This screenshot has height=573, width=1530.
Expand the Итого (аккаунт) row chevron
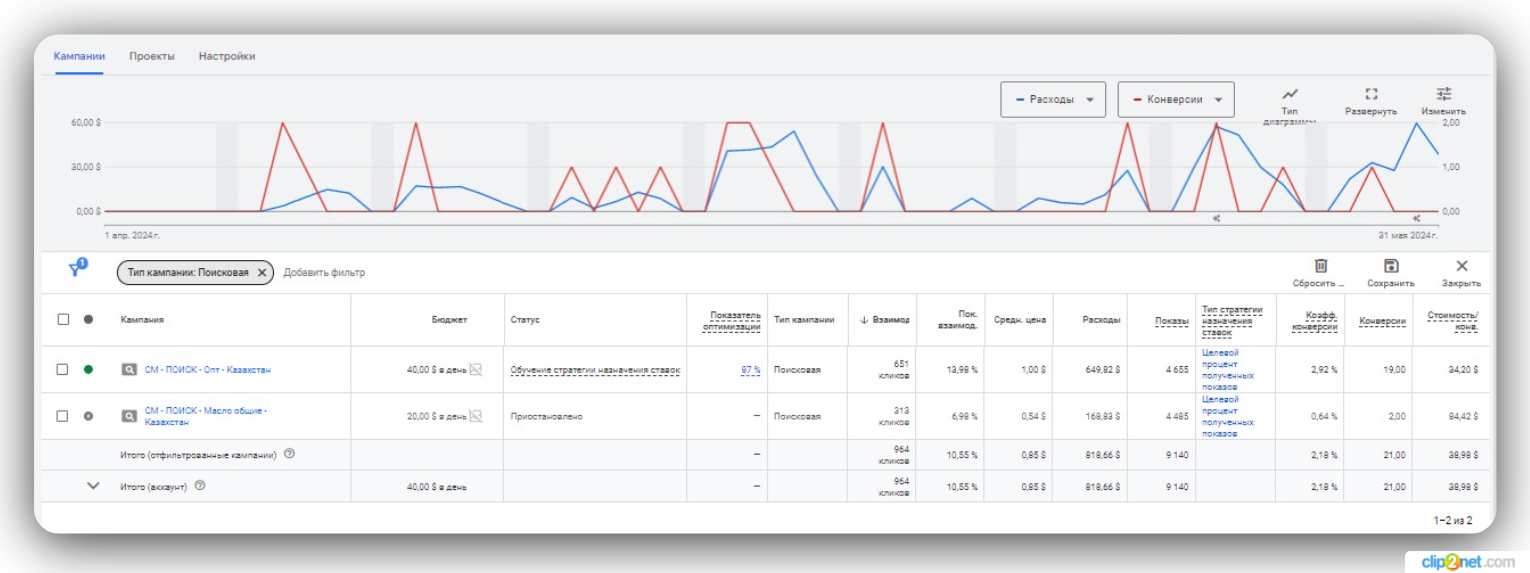pos(94,486)
